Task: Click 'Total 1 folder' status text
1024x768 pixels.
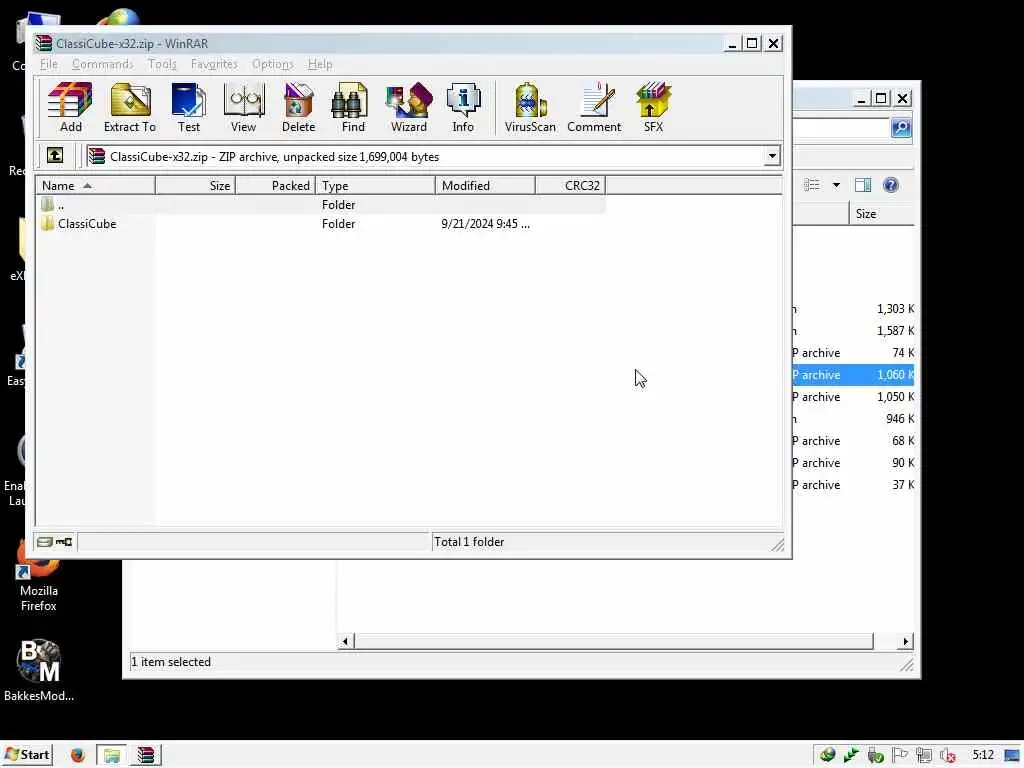Action: click(x=469, y=542)
